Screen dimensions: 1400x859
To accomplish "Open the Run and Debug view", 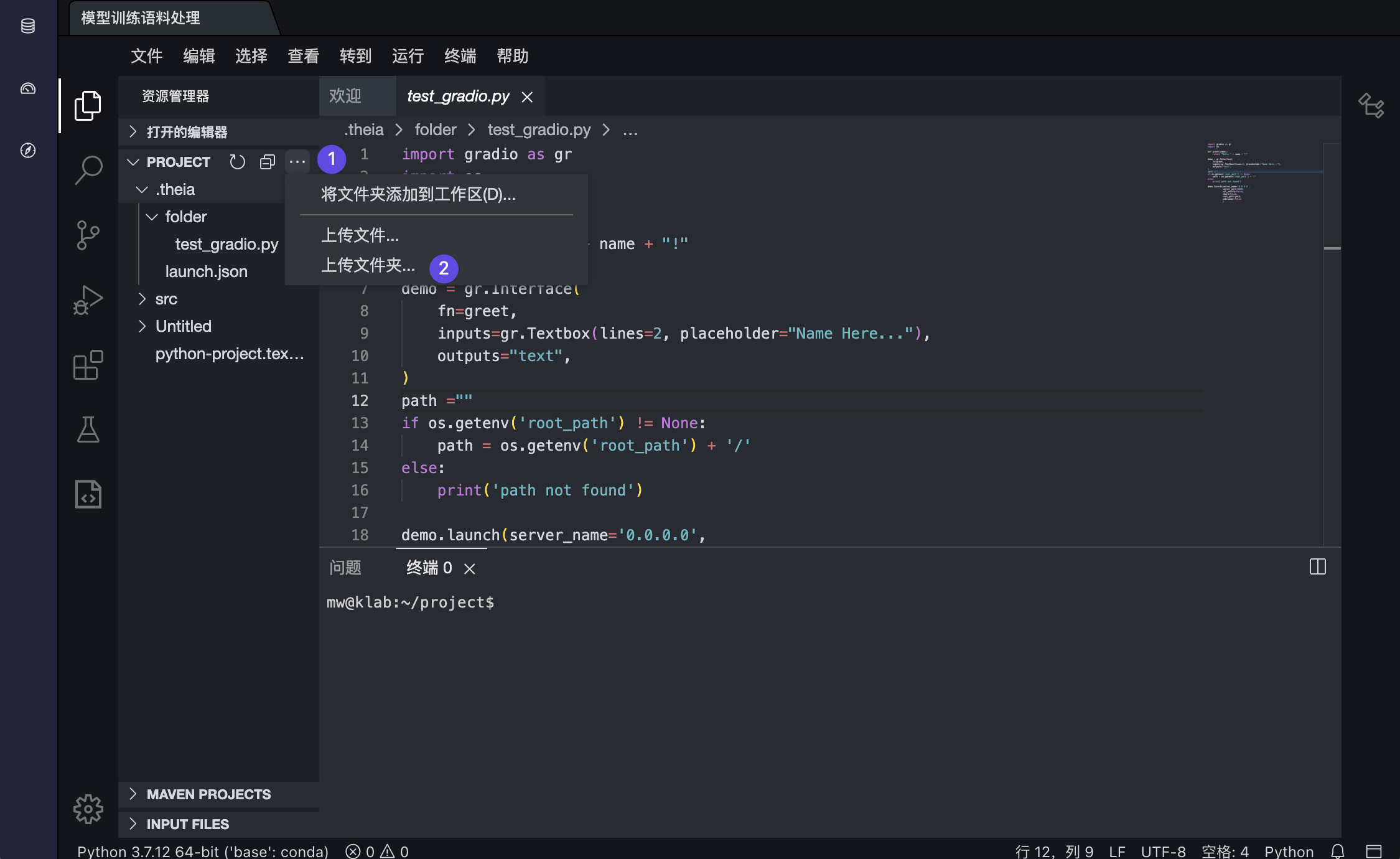I will click(88, 300).
